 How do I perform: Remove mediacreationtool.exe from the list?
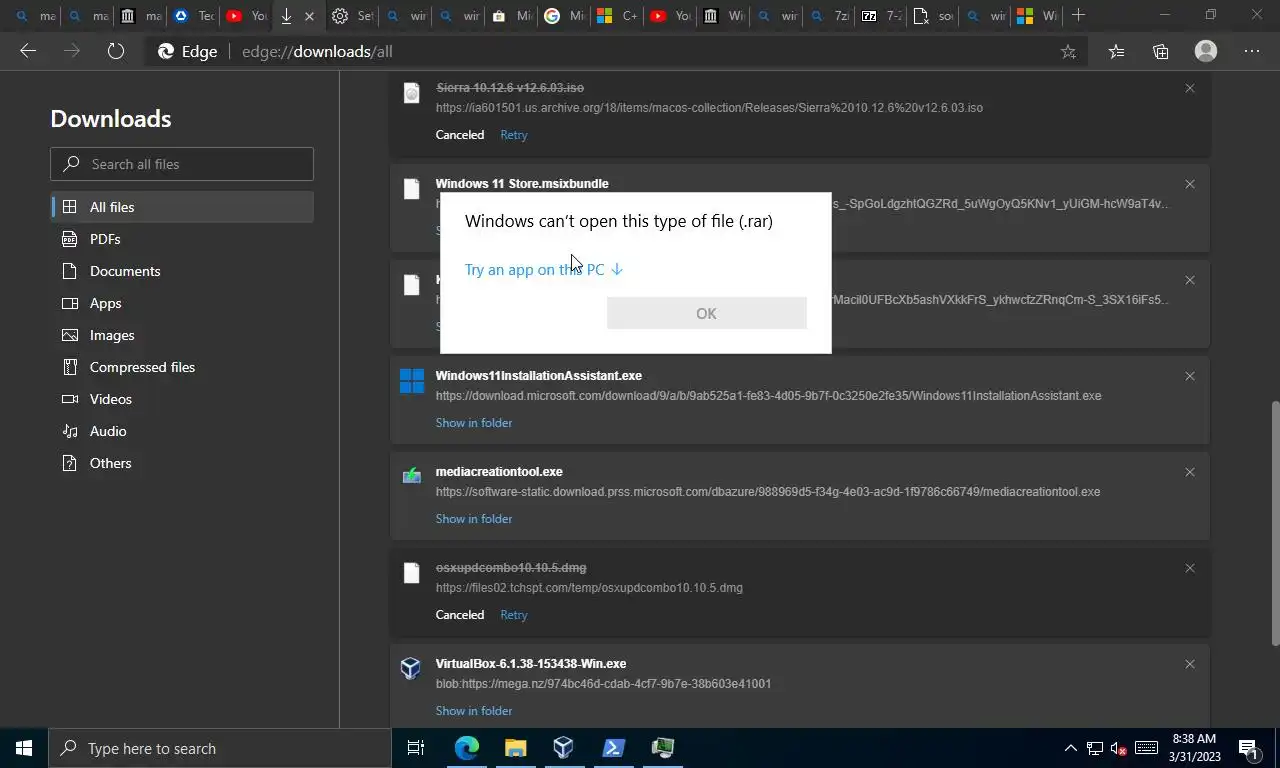pyautogui.click(x=1190, y=472)
